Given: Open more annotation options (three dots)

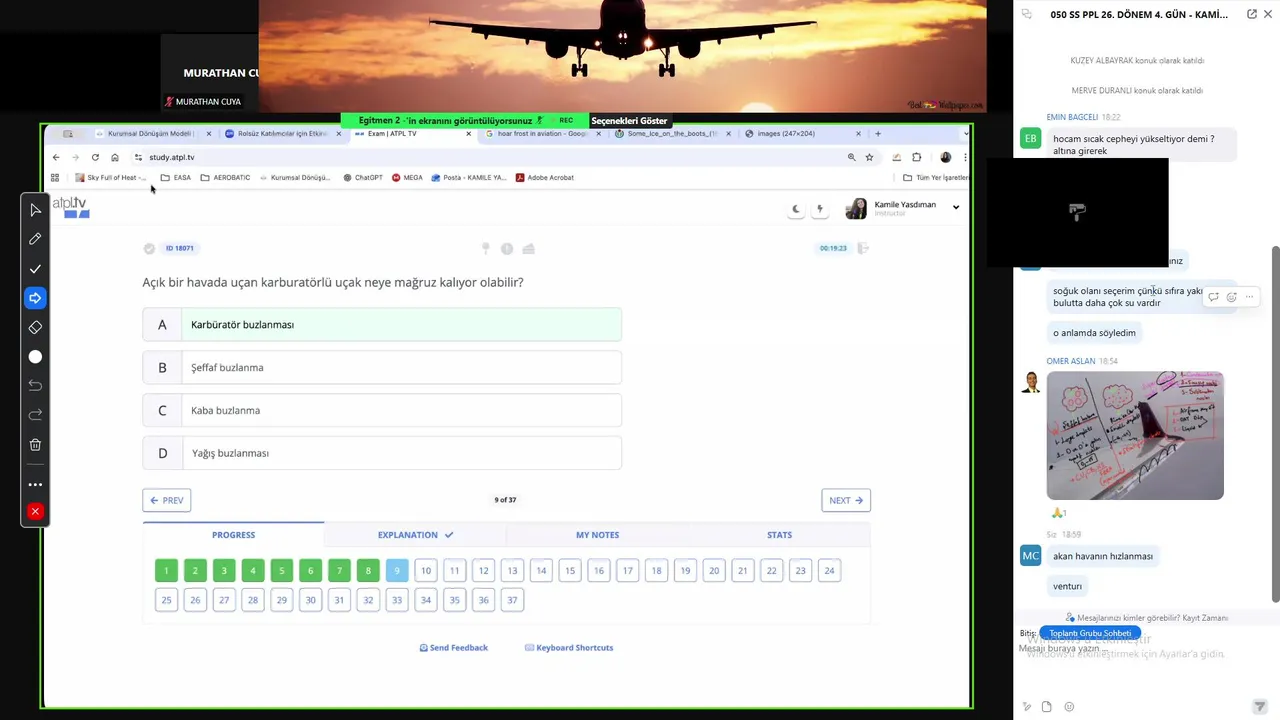Looking at the screenshot, I should coord(35,484).
